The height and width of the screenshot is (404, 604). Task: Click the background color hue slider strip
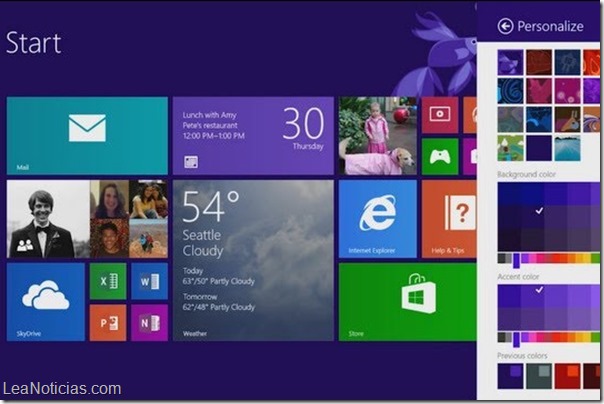pos(549,258)
